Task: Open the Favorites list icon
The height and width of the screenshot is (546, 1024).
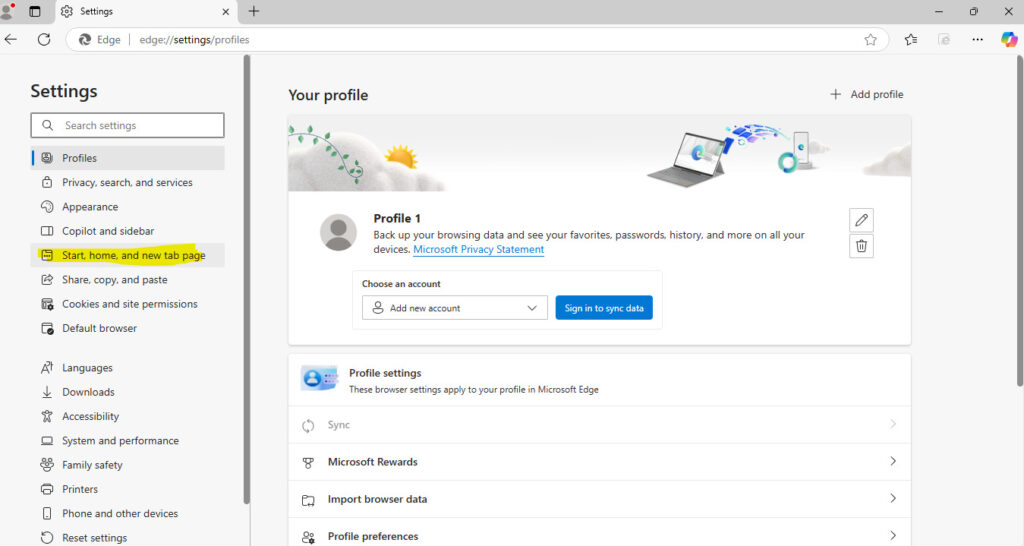Action: tap(911, 40)
